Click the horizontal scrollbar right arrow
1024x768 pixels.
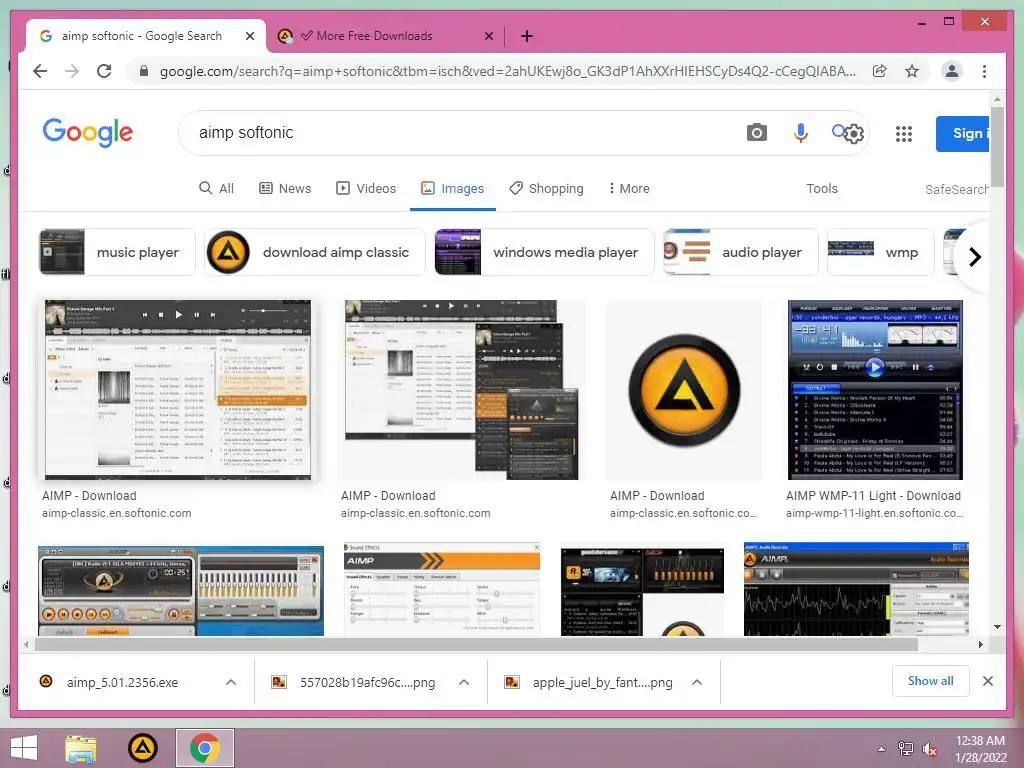(980, 645)
